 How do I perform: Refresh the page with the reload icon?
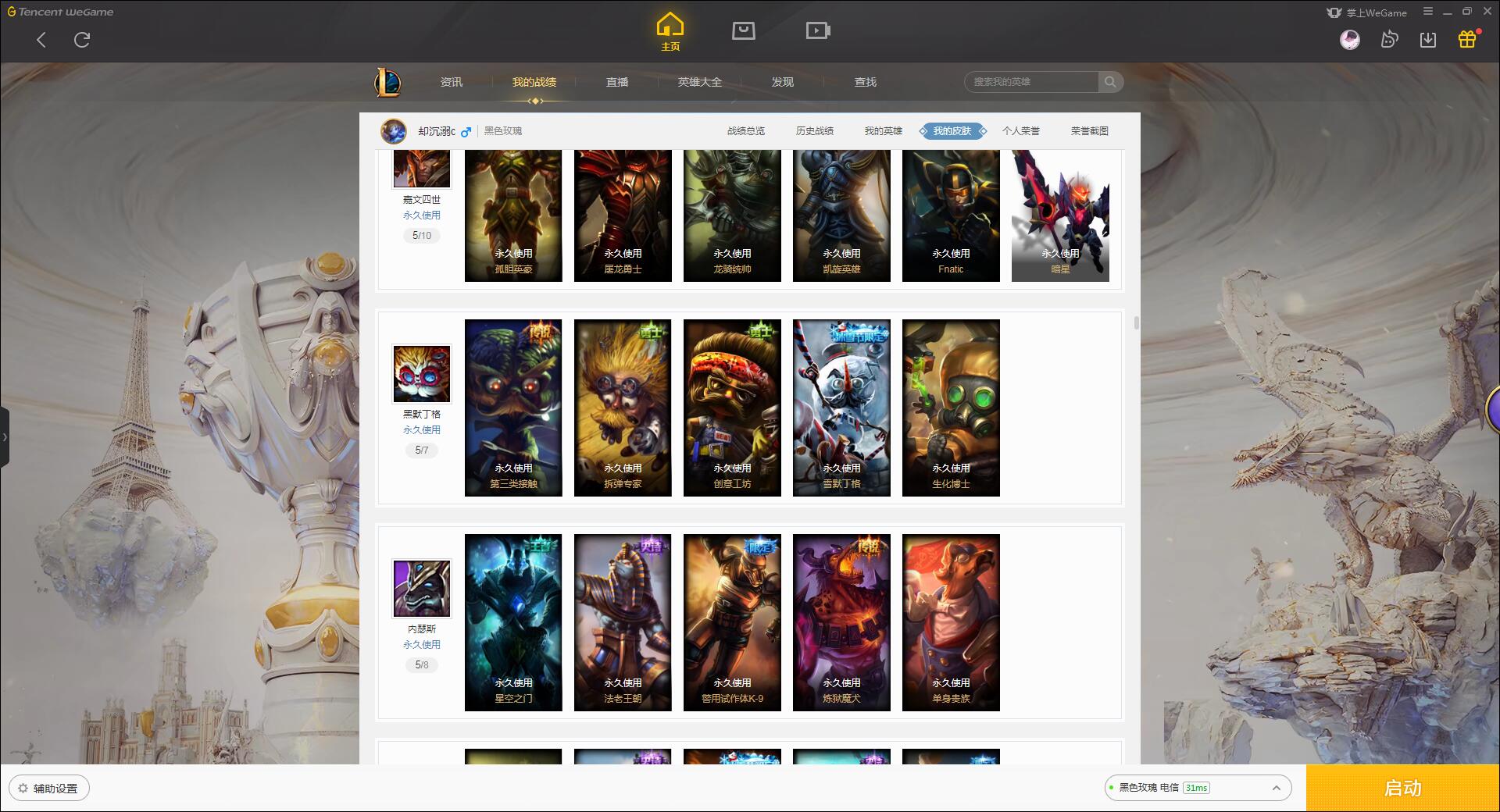pos(82,40)
